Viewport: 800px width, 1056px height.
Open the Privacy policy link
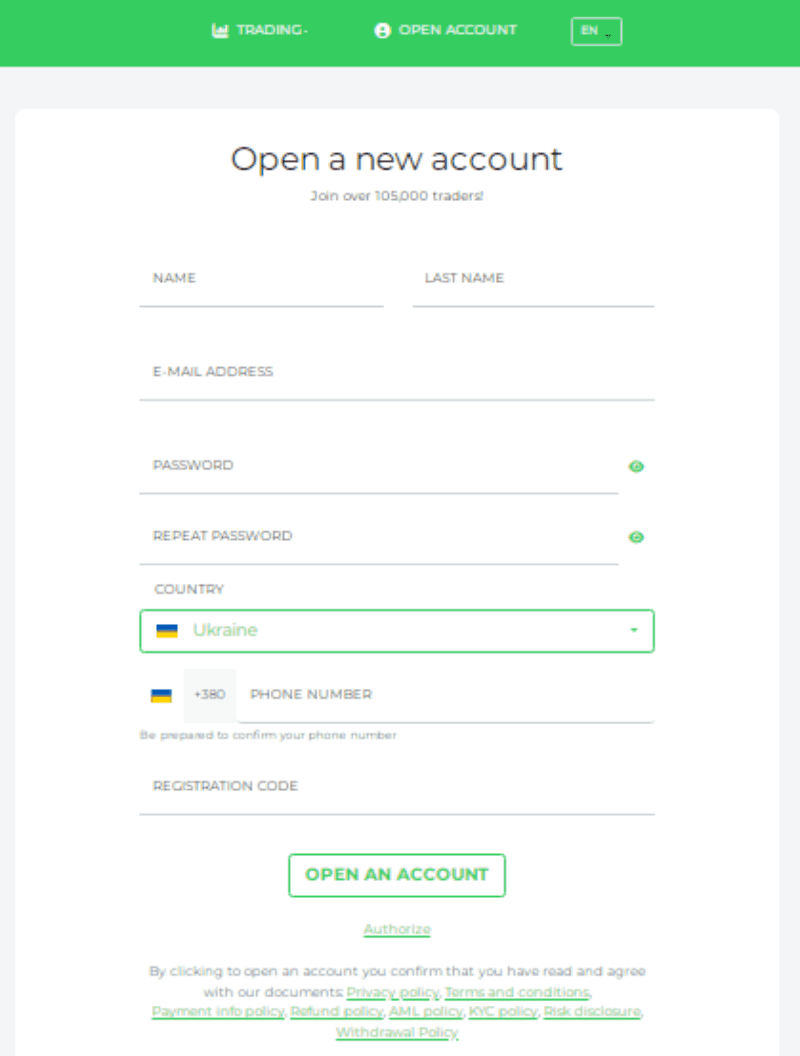[x=392, y=992]
